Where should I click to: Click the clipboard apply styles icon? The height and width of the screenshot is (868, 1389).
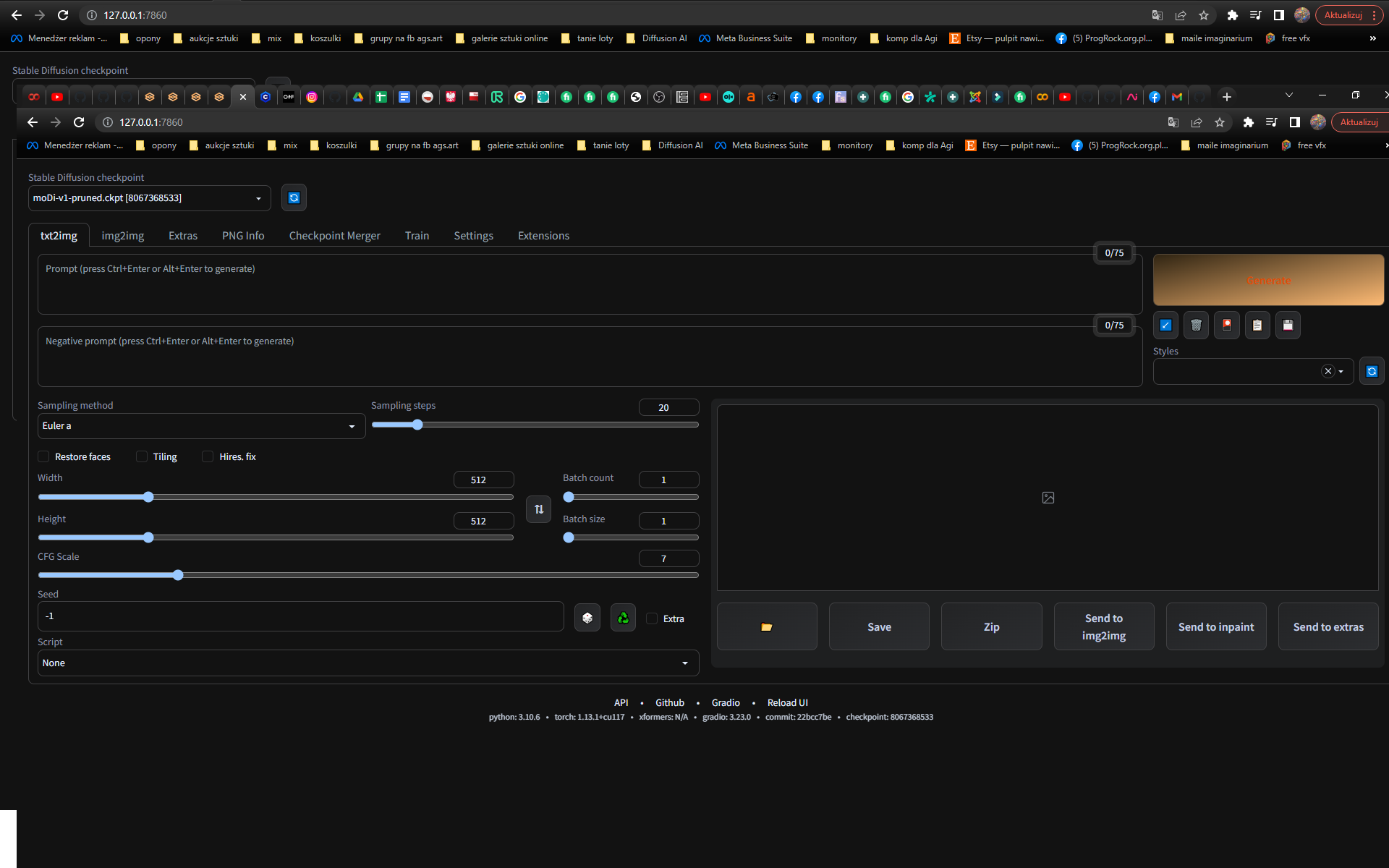pyautogui.click(x=1257, y=325)
